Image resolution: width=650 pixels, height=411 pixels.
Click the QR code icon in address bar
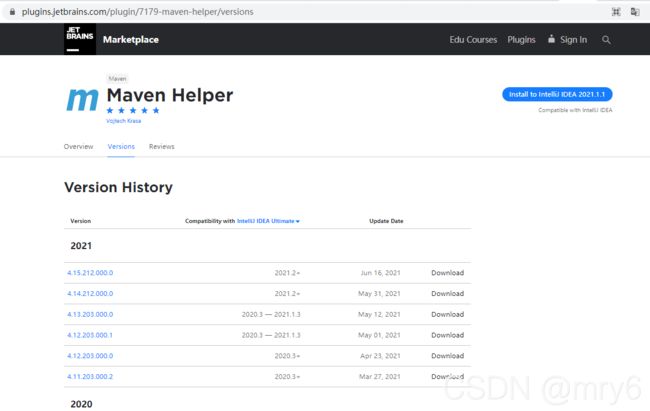(x=616, y=12)
